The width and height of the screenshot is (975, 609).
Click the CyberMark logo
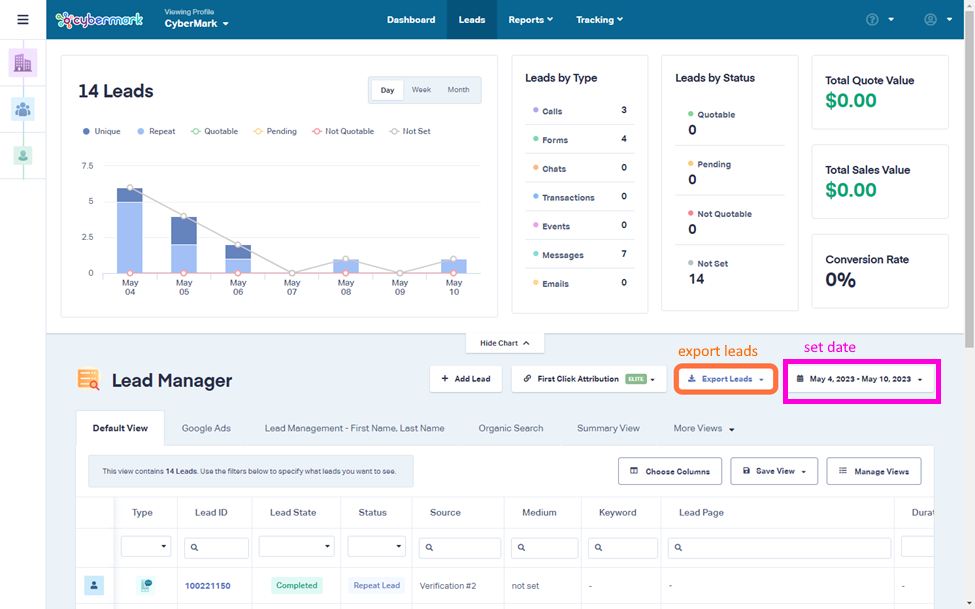100,19
